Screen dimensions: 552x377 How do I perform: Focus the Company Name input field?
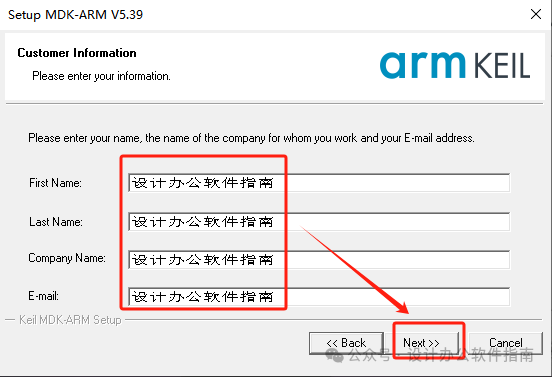click(x=319, y=260)
